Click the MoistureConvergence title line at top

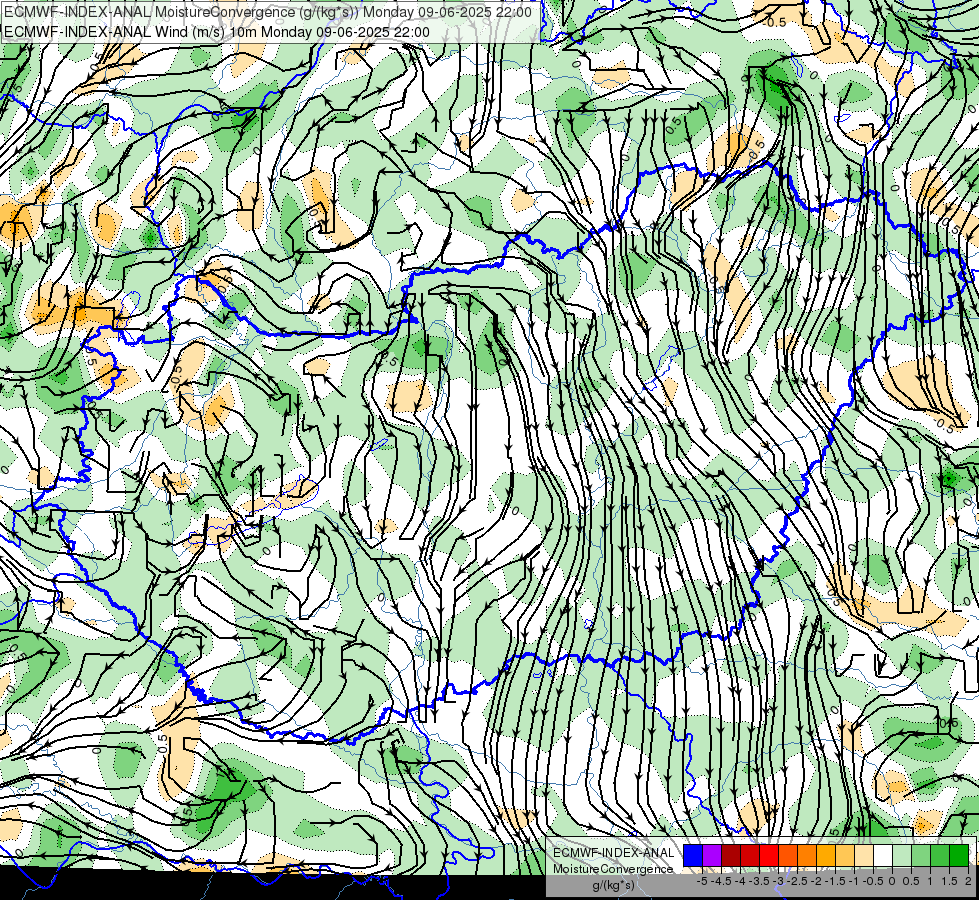[268, 12]
